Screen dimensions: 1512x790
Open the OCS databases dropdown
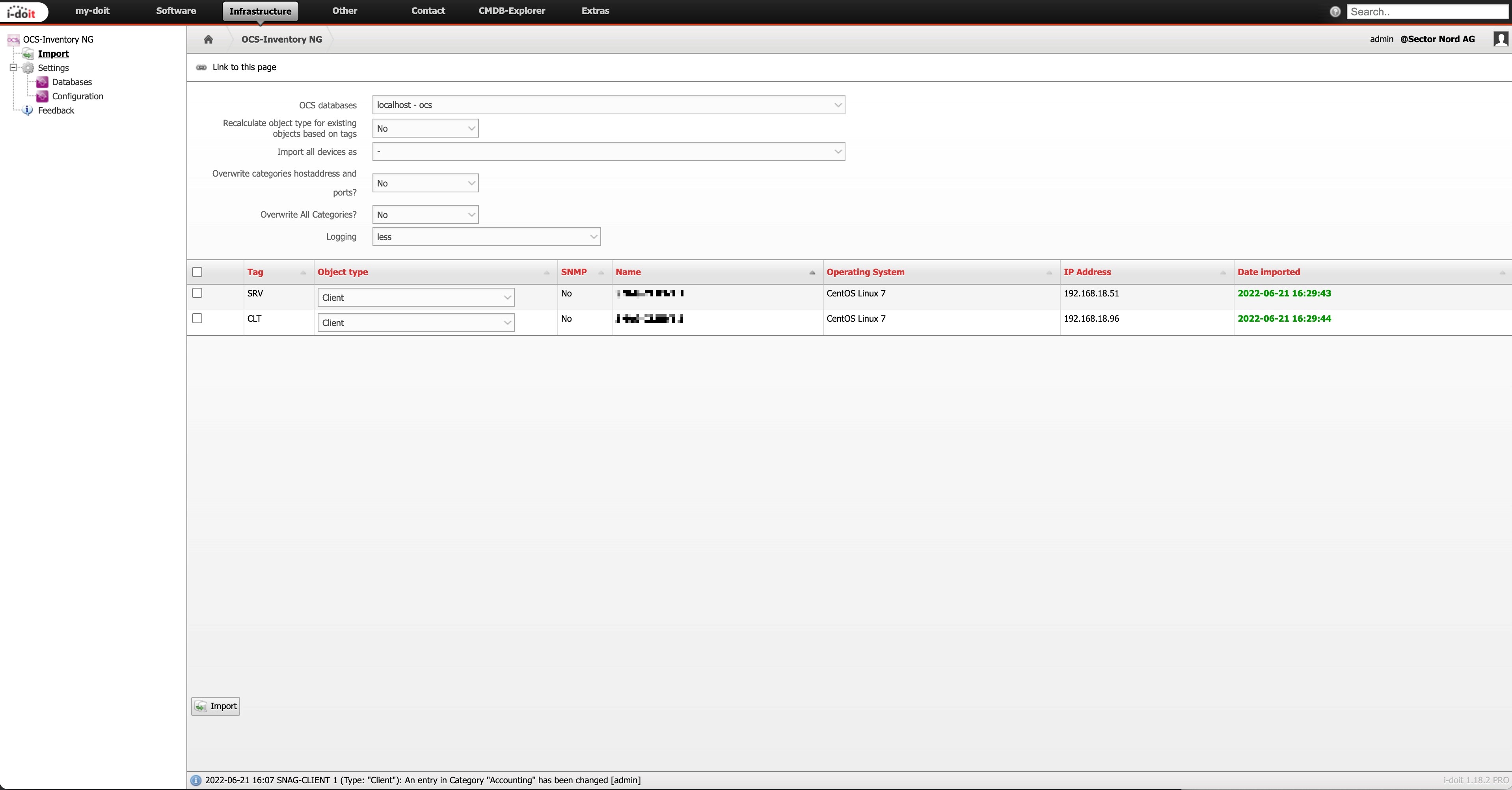point(608,105)
